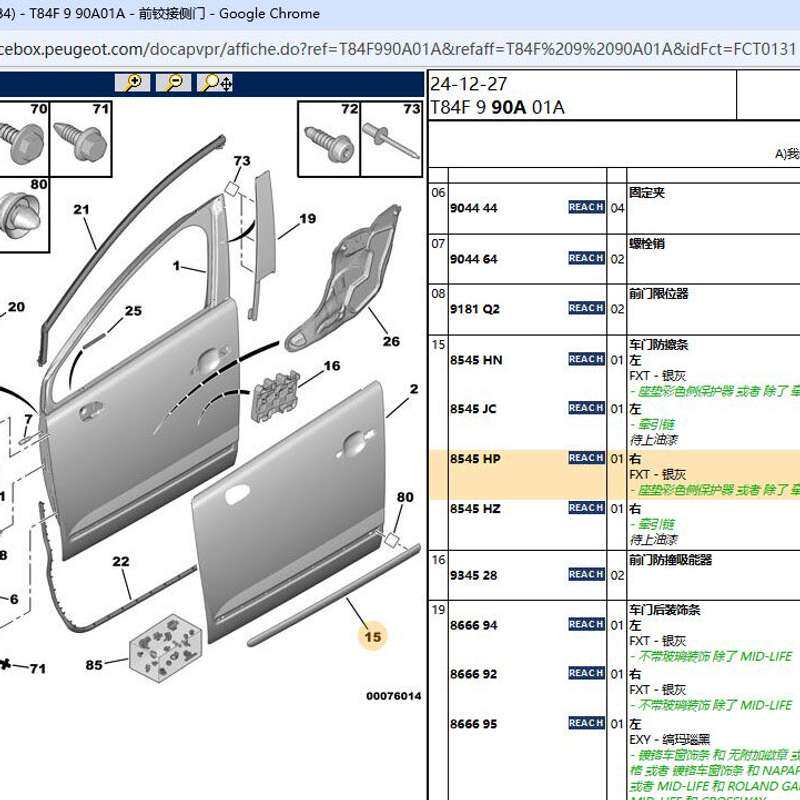The width and height of the screenshot is (800, 800).
Task: Zoom in on the parts diagram
Action: (x=133, y=83)
